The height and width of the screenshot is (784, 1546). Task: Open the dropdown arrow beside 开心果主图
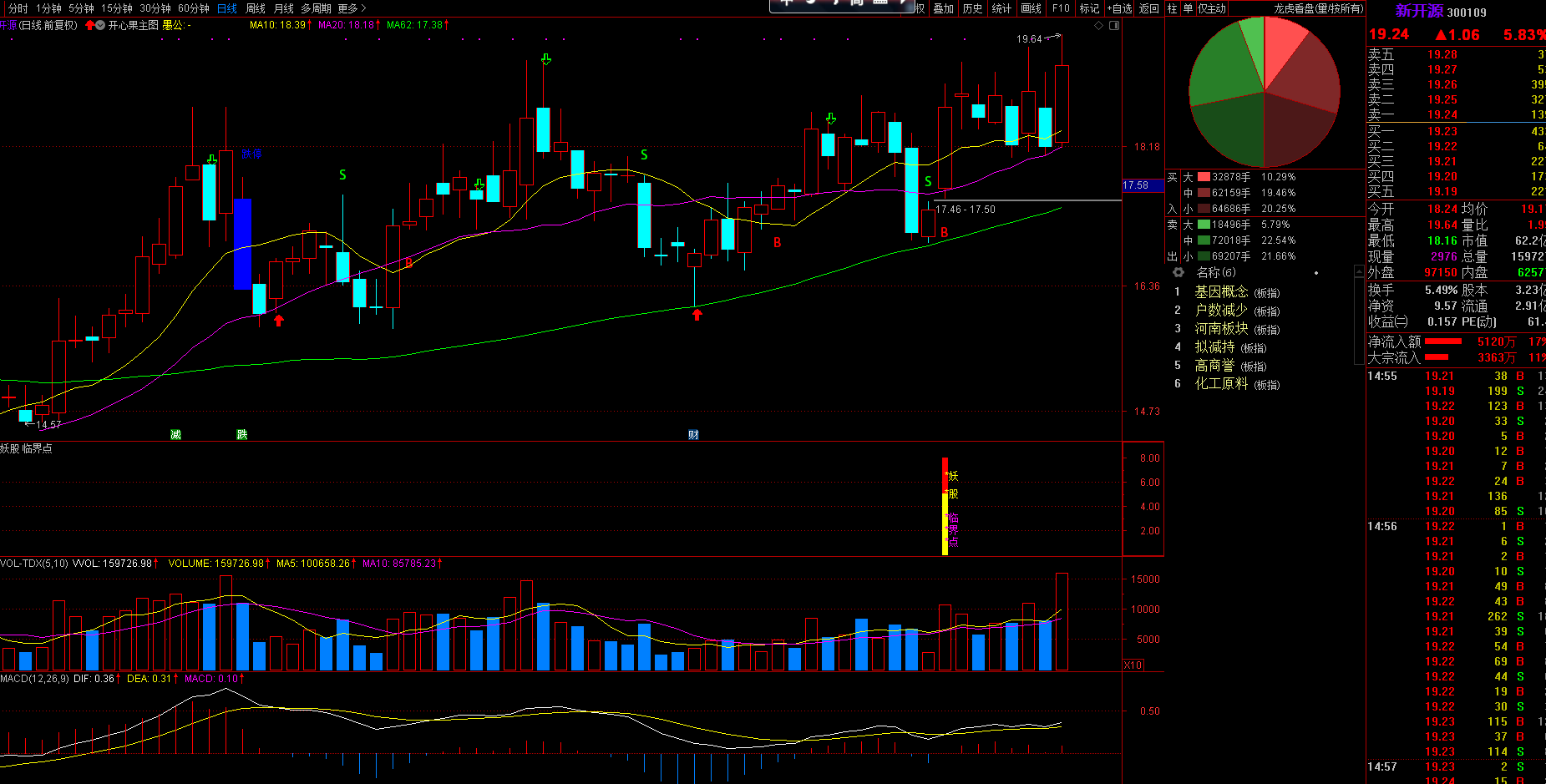(x=101, y=25)
